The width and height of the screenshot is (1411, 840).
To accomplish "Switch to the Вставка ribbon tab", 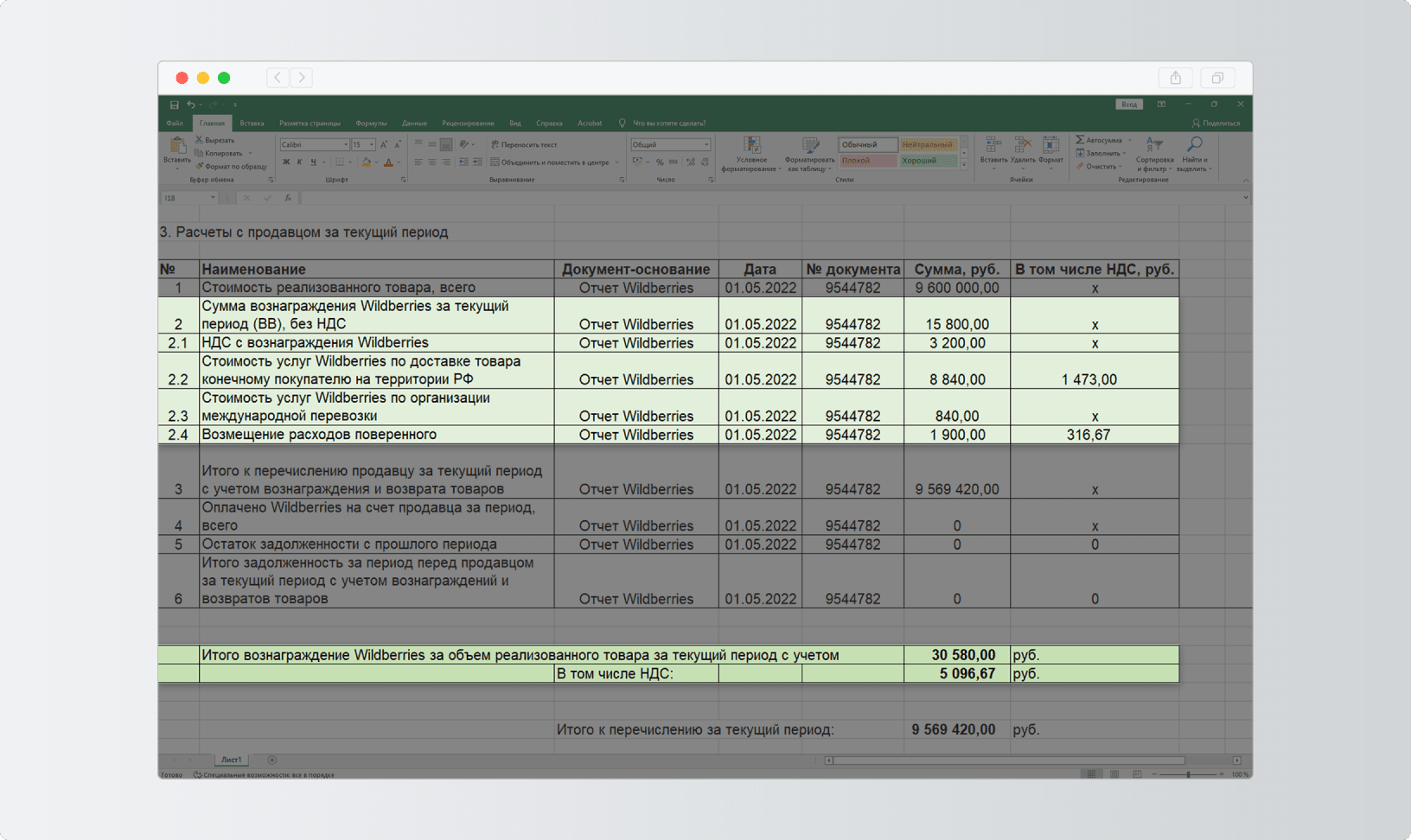I will [x=252, y=124].
